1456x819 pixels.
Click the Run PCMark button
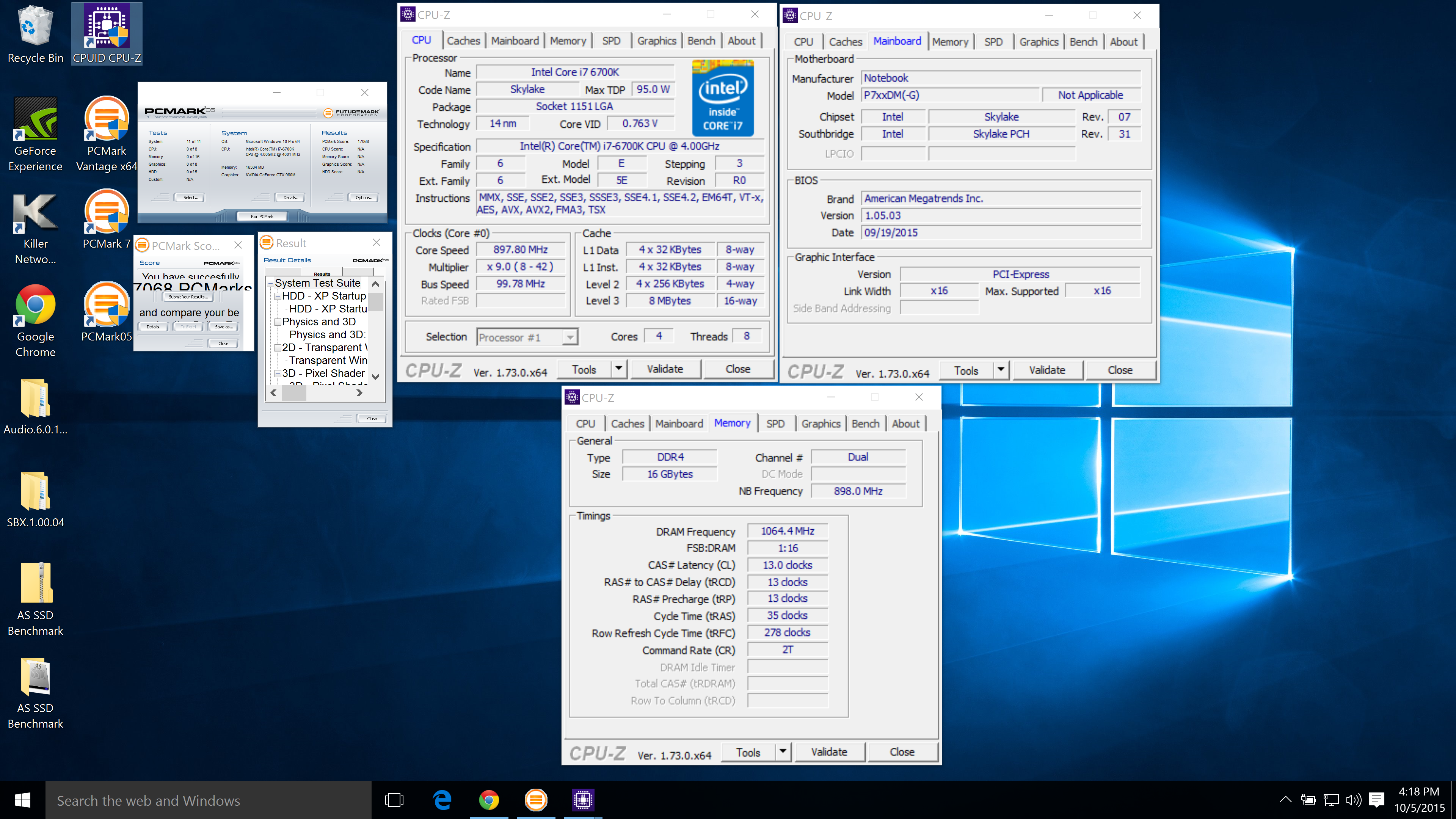(x=262, y=217)
